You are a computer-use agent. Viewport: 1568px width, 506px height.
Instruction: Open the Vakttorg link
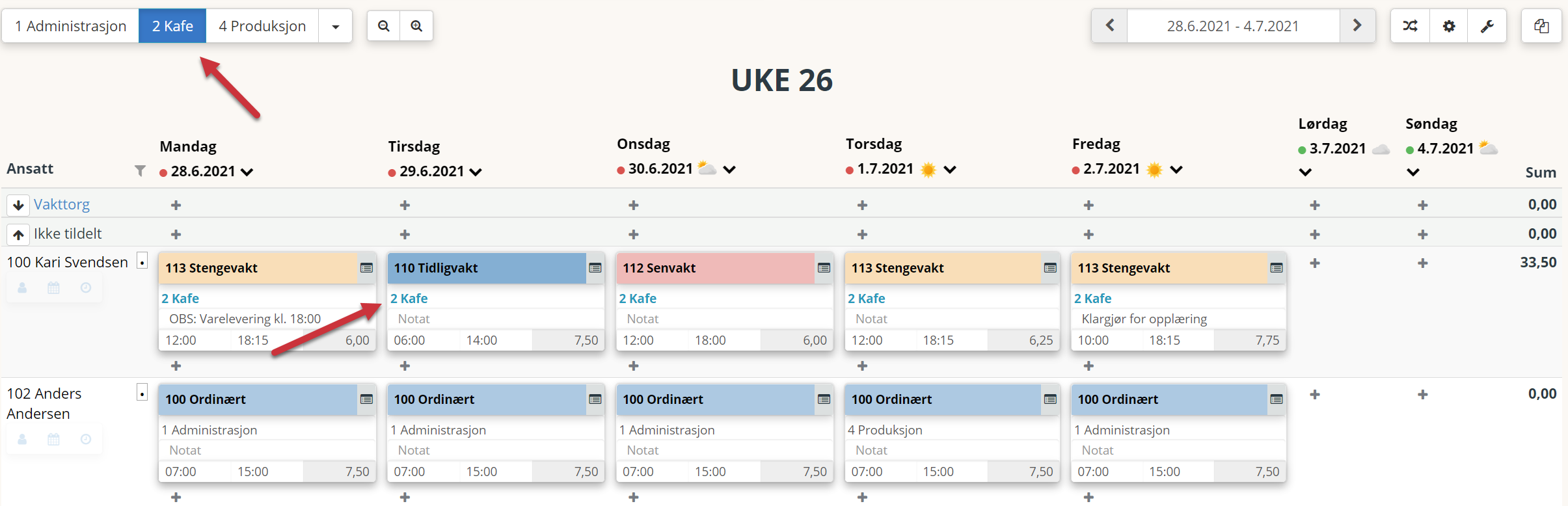point(62,204)
